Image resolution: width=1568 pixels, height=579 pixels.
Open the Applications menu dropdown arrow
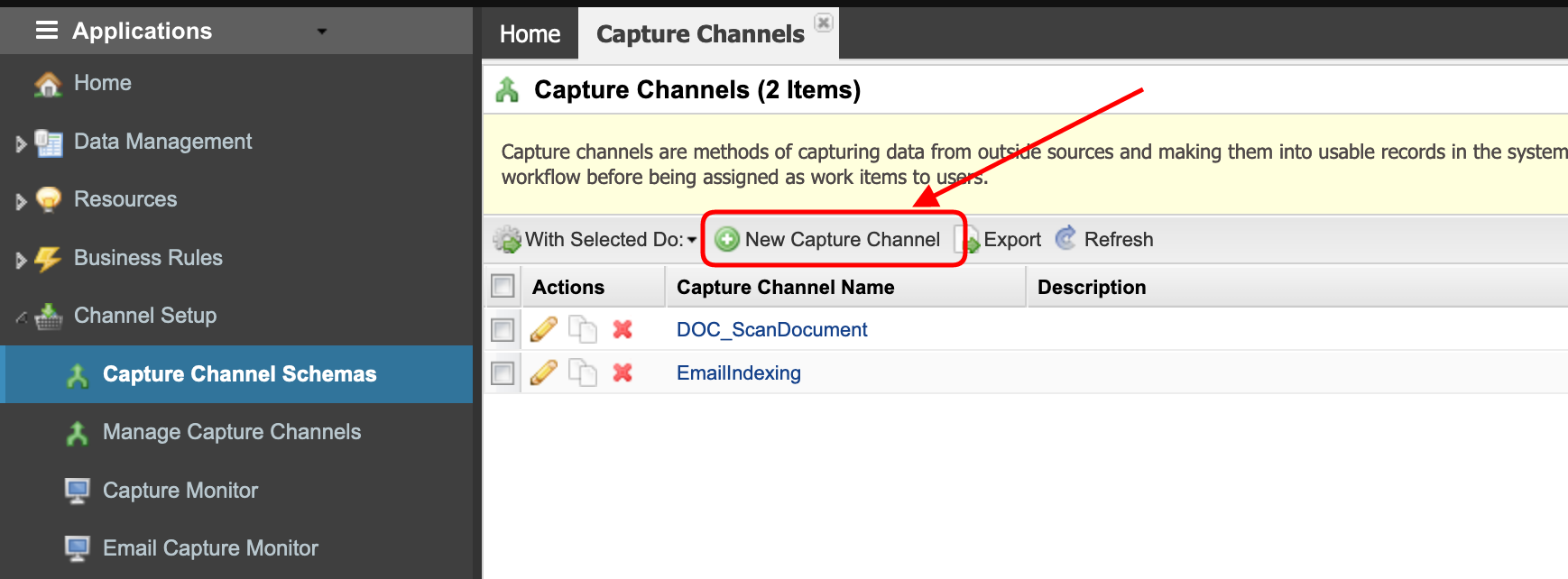322,32
